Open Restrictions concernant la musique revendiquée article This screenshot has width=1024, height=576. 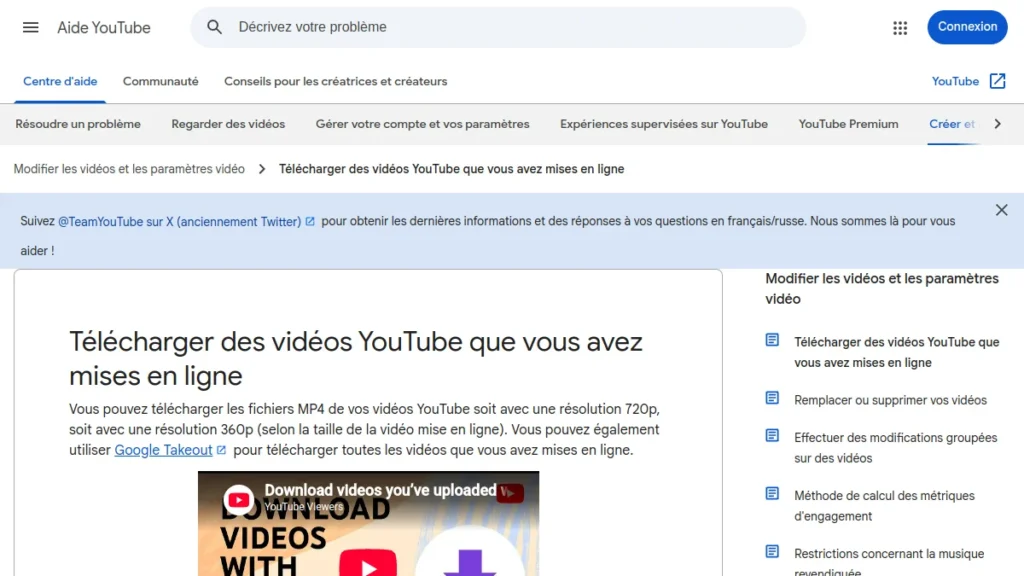[x=889, y=562]
